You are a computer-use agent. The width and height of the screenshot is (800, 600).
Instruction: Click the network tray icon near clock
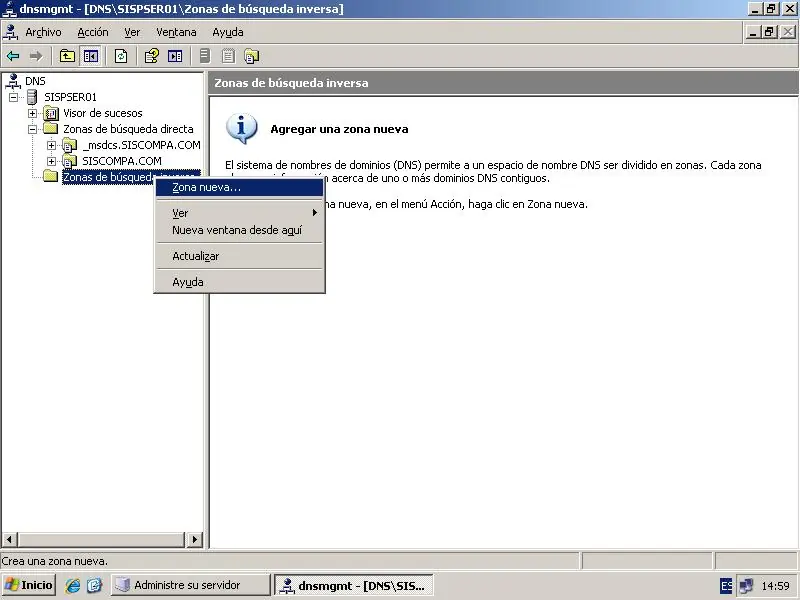click(x=746, y=586)
